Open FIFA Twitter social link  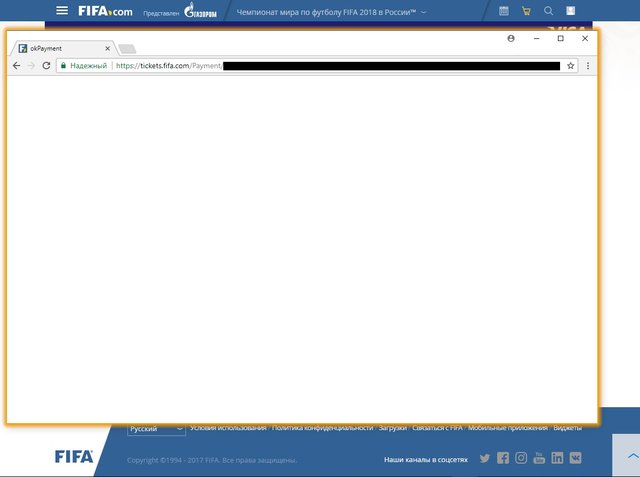pyautogui.click(x=485, y=458)
